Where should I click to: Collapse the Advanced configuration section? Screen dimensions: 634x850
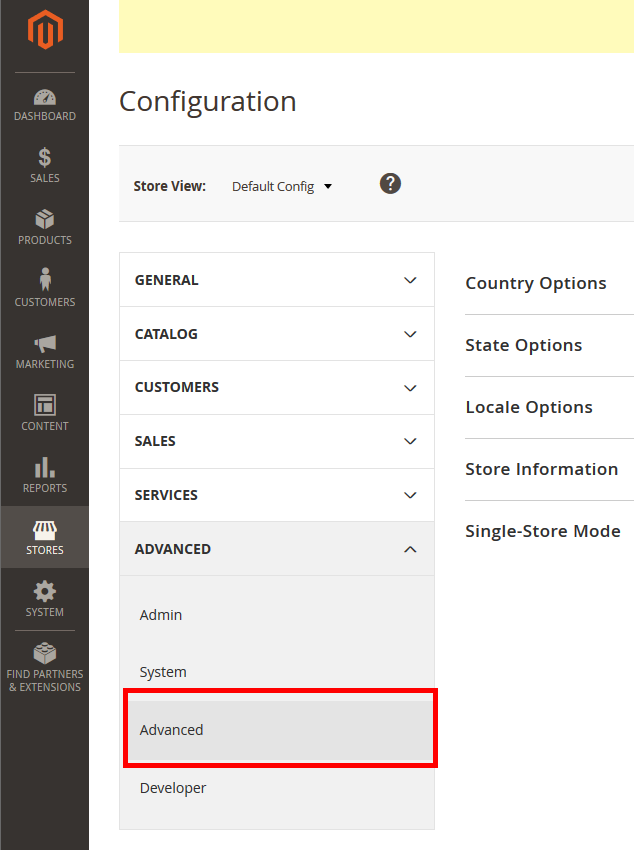[276, 549]
